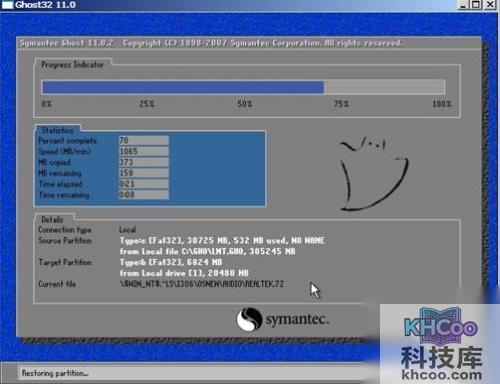Click the 'Time remaining' label

click(64, 195)
